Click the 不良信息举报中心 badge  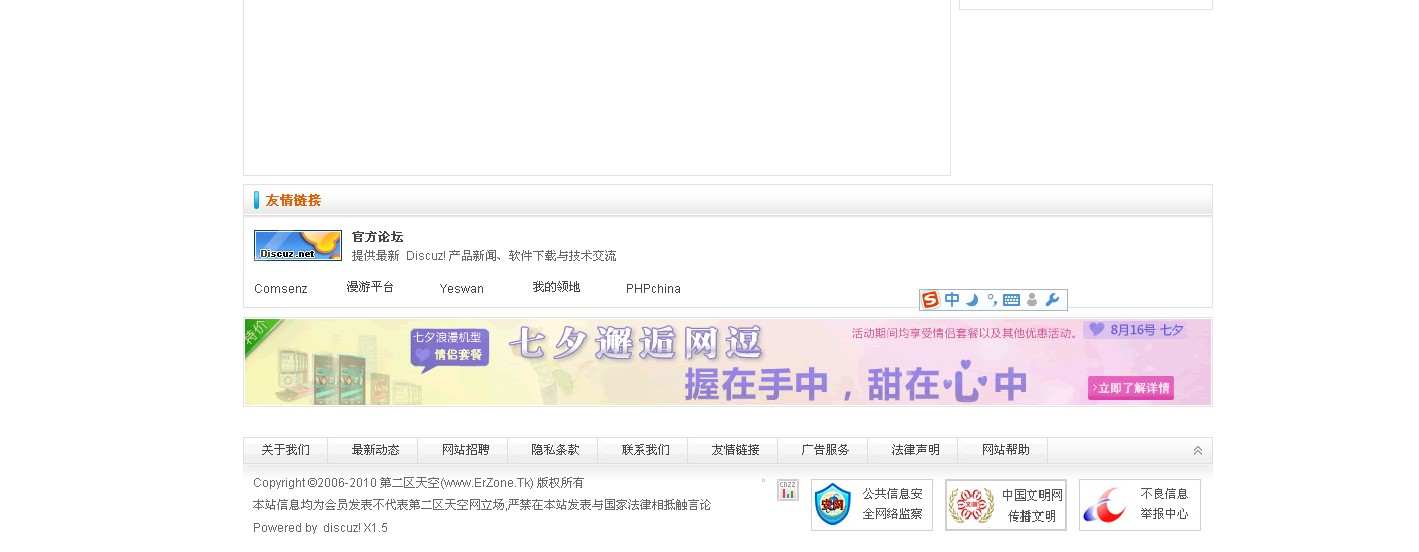pos(1140,505)
